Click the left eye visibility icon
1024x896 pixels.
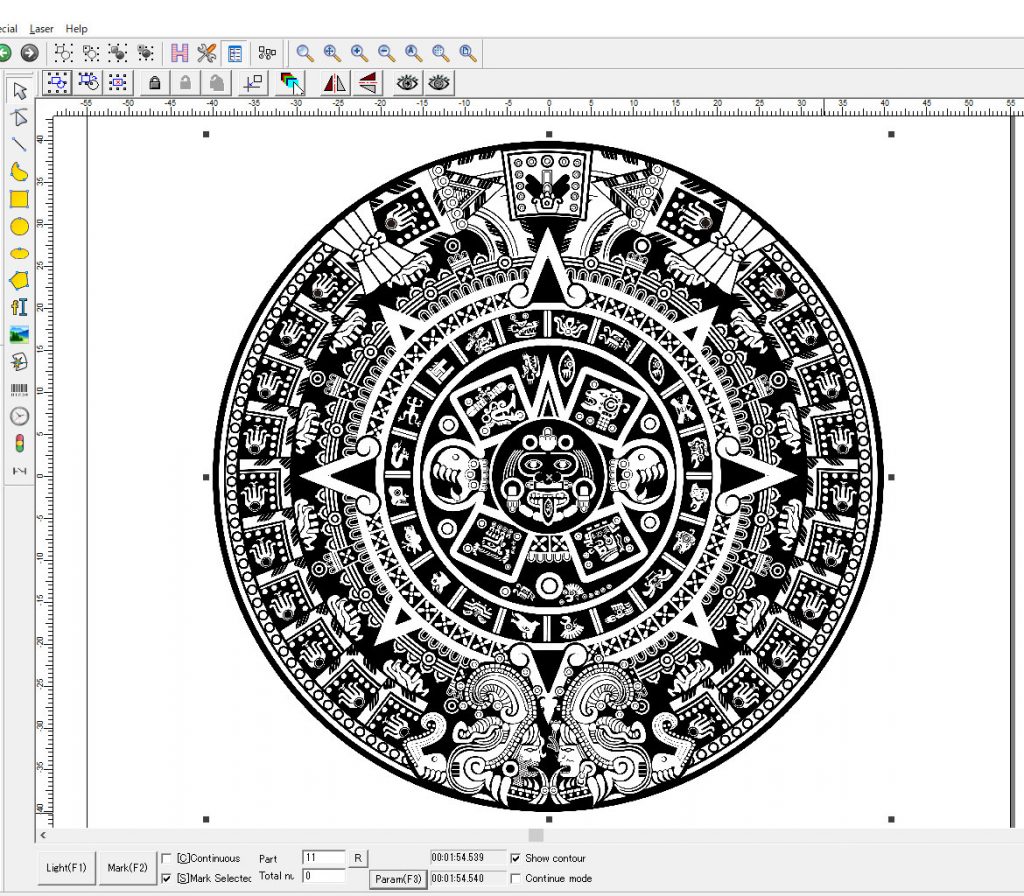tap(408, 83)
